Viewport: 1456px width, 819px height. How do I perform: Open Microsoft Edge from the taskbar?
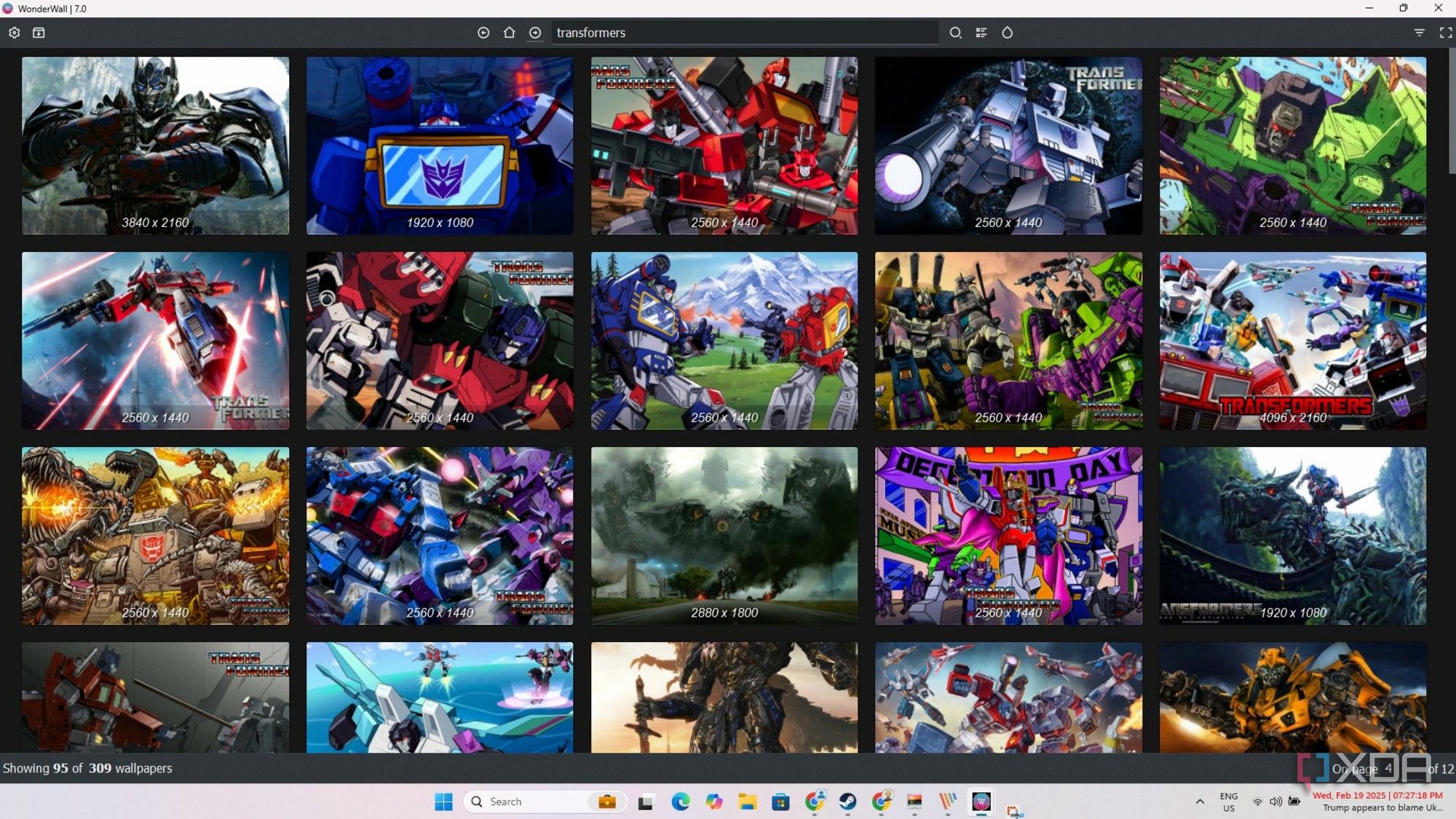coord(681,802)
